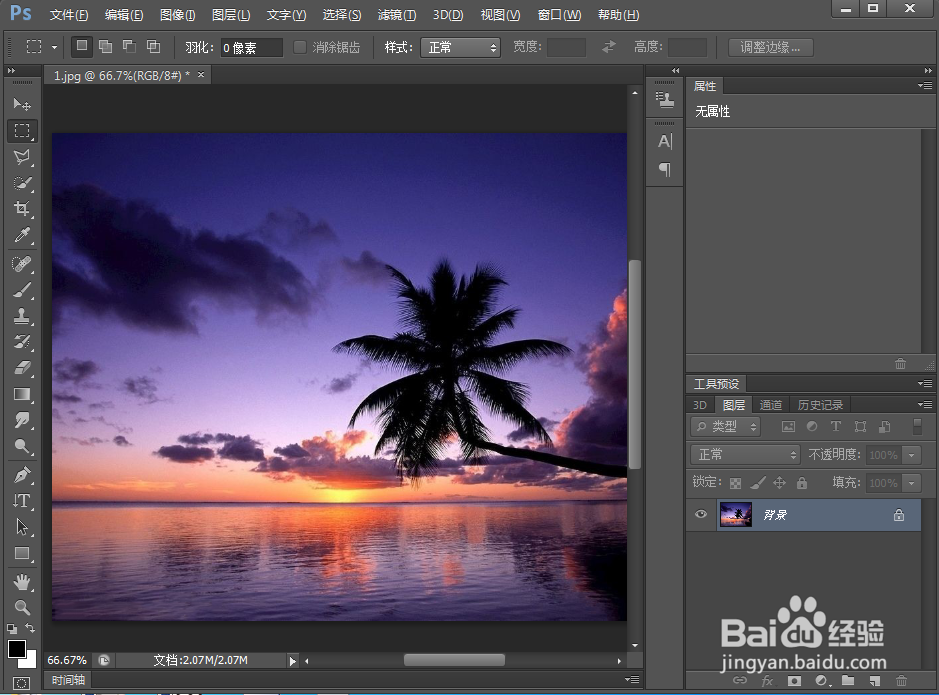The width and height of the screenshot is (939, 695).
Task: Select the Move tool
Action: point(22,105)
